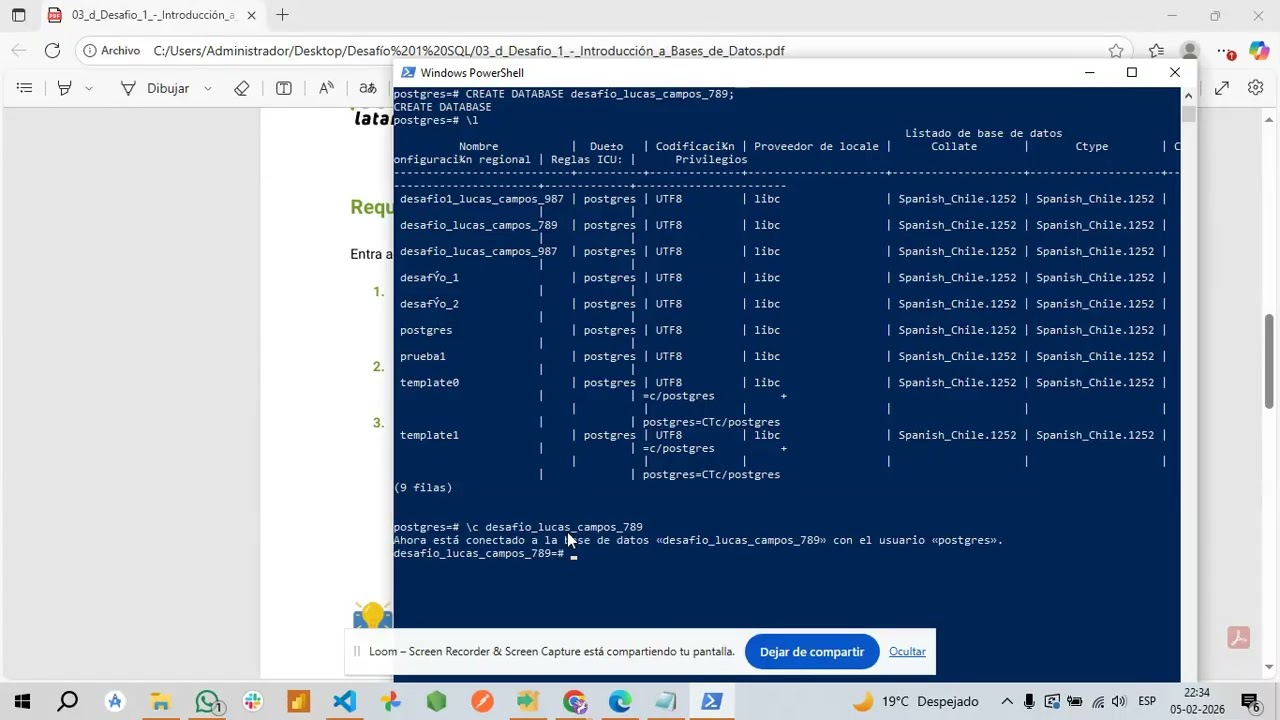Open the green hexagon app in taskbar

coord(436,702)
